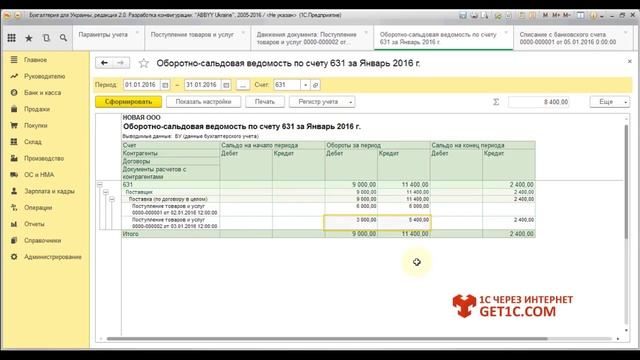Viewport: 640px width, 360px height.
Task: Close the report with the X
Action: pos(629,61)
